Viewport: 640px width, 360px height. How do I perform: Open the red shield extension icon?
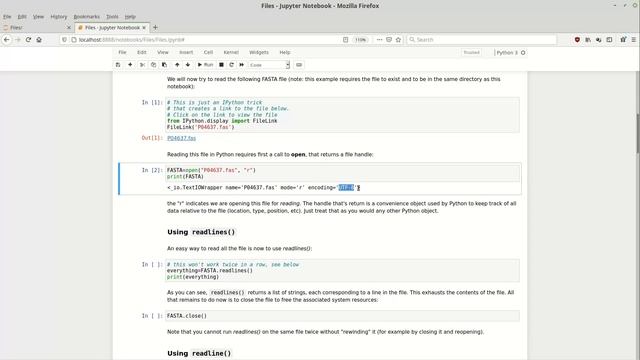[x=577, y=40]
